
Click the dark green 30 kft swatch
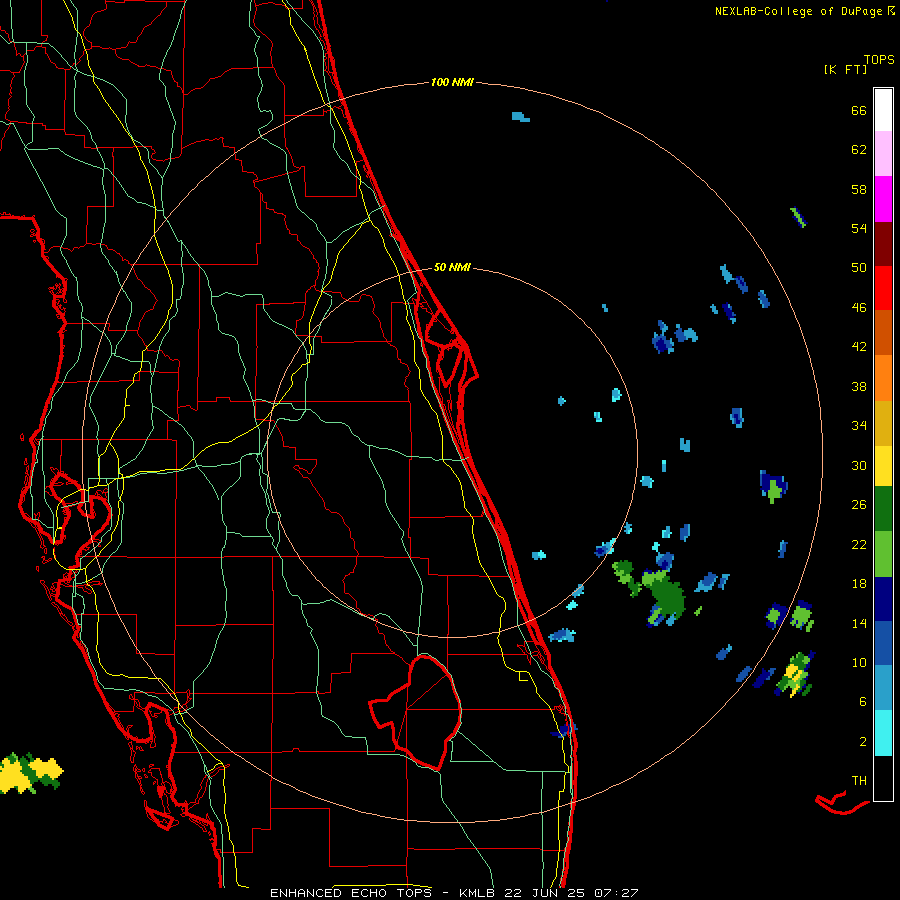click(883, 509)
